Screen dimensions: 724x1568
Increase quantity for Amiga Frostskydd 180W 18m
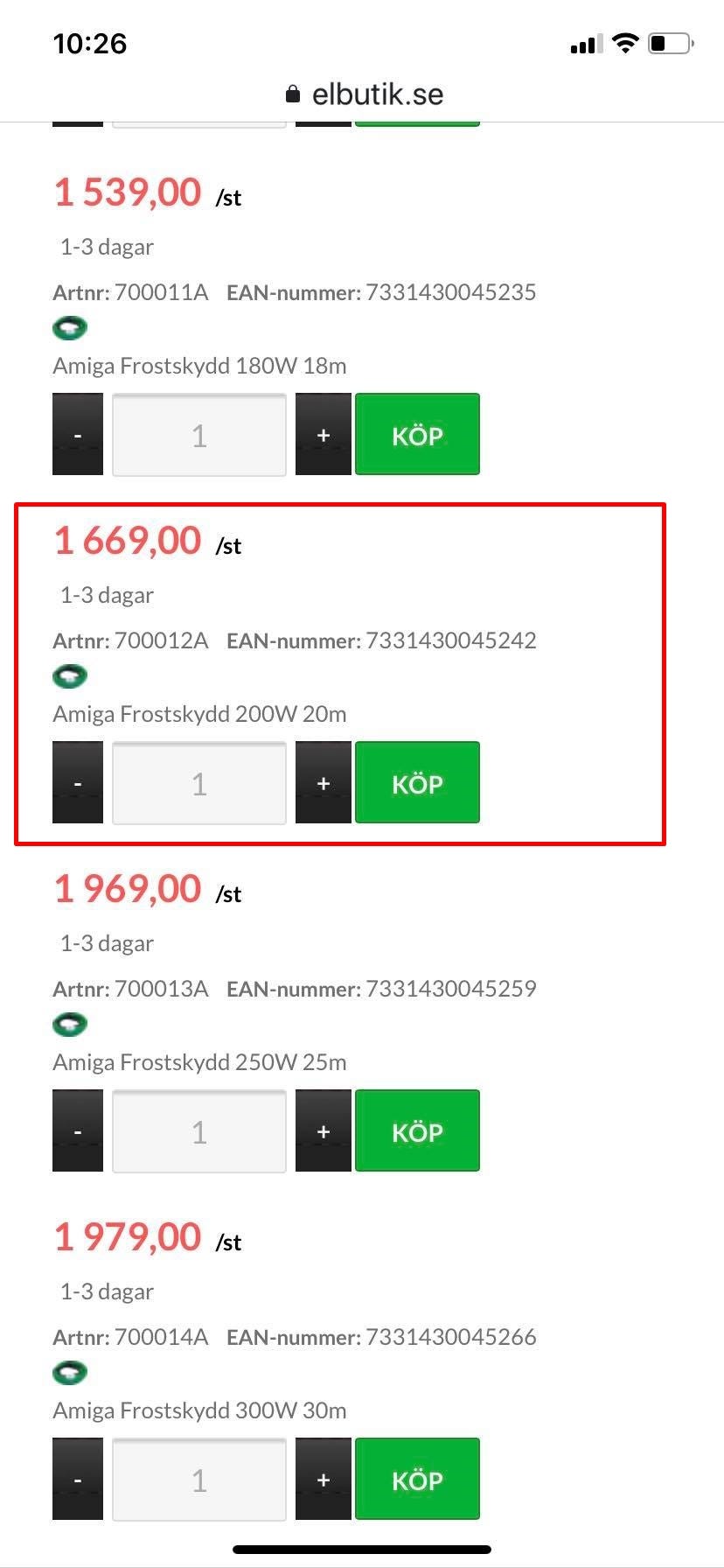coord(323,435)
